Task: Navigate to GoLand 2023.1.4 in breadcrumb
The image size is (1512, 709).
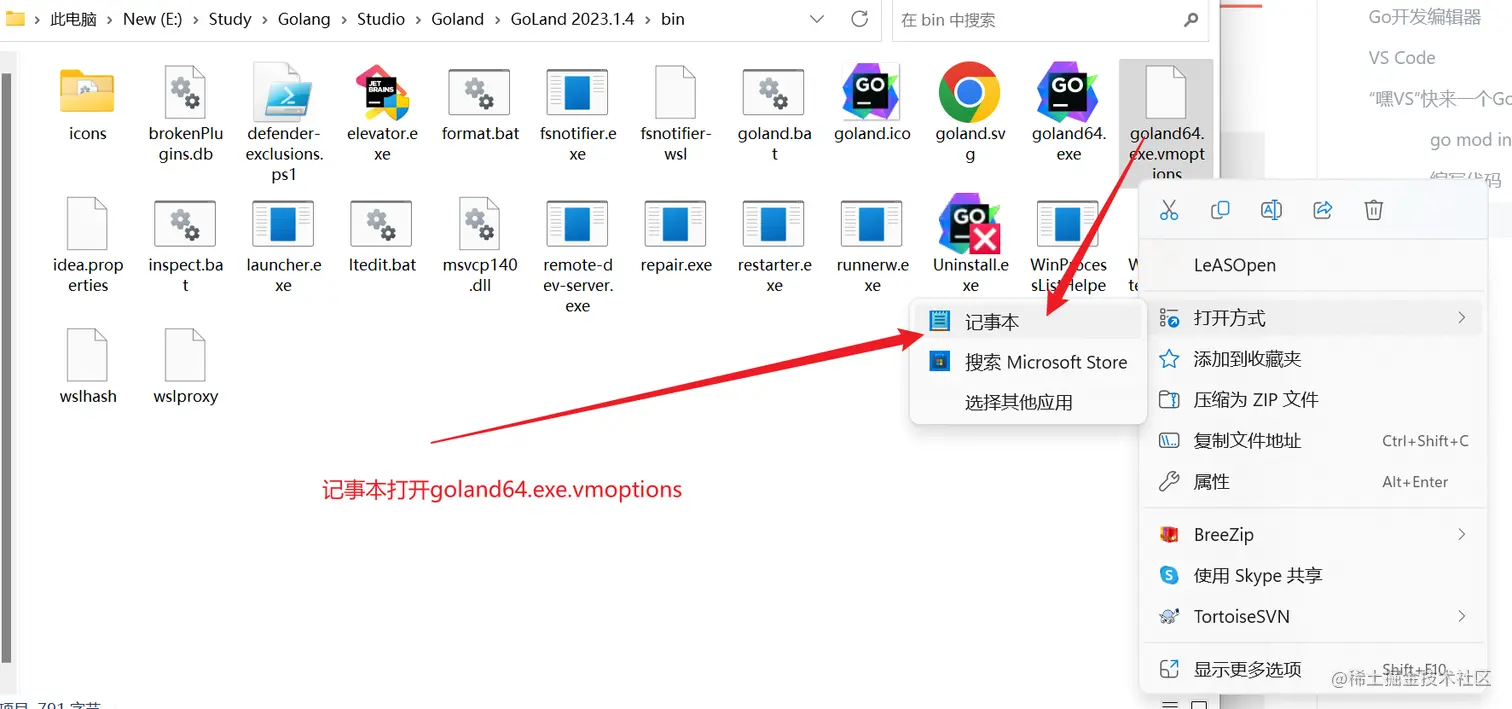Action: point(572,19)
